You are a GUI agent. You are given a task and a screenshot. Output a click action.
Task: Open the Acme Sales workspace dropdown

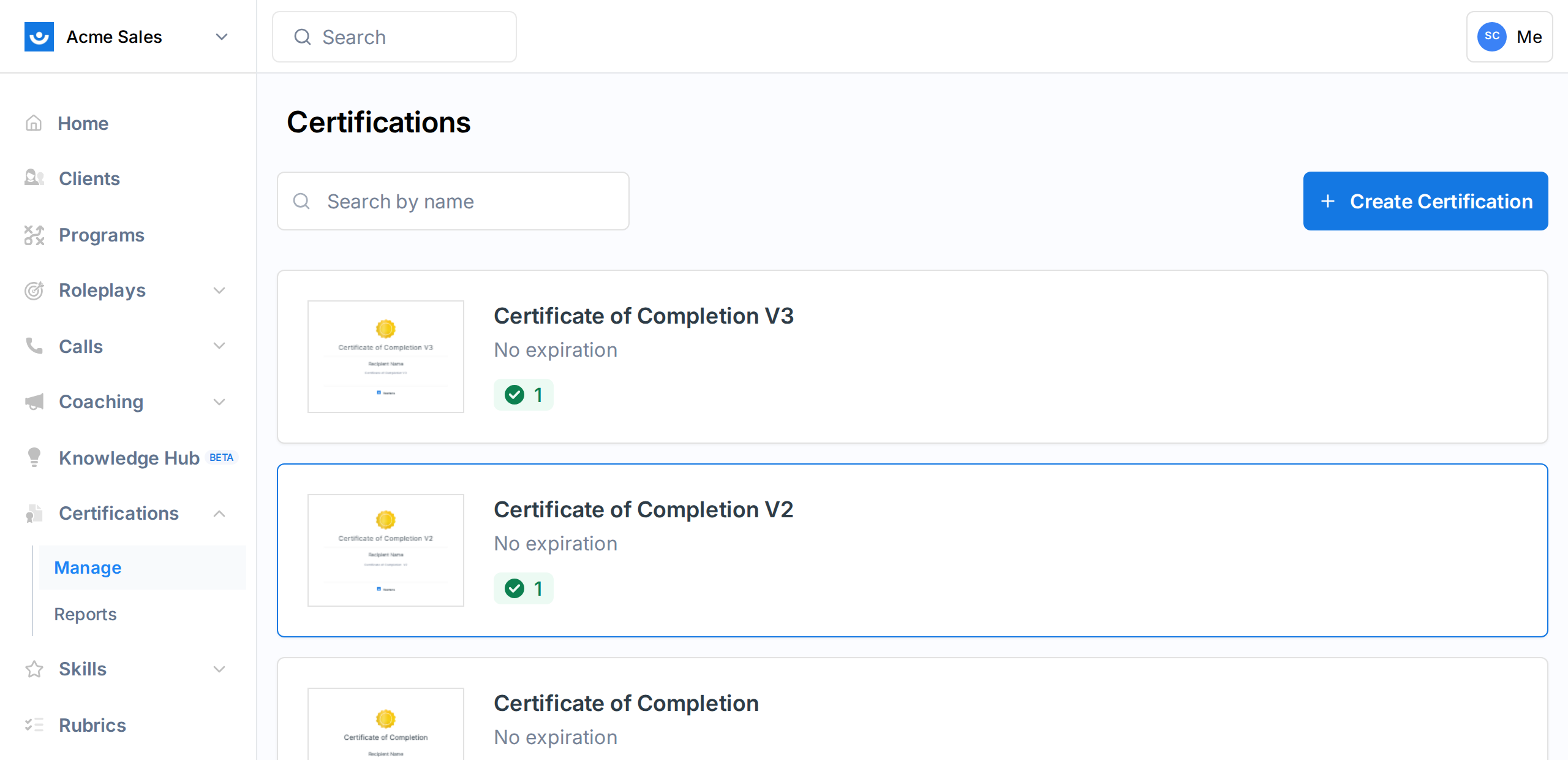221,37
